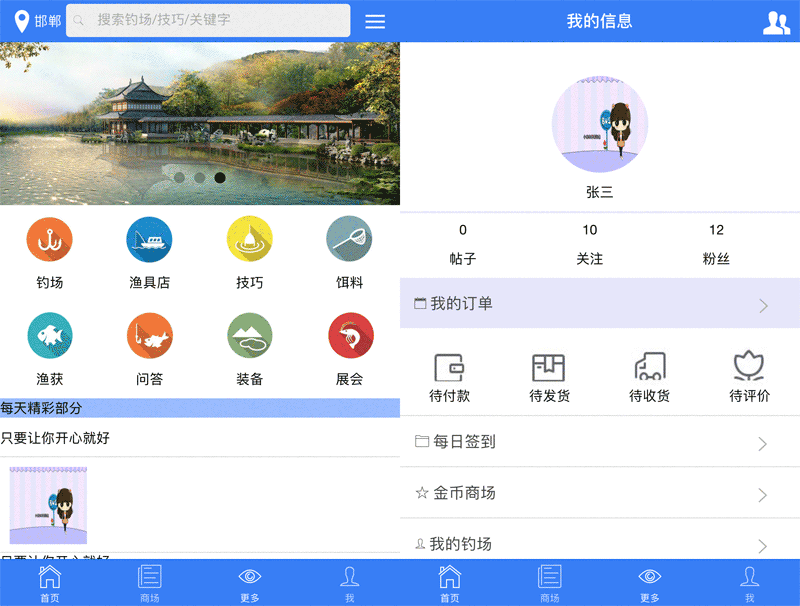Switch to 更多 tab in right bottom bar
800x606 pixels.
[x=650, y=582]
